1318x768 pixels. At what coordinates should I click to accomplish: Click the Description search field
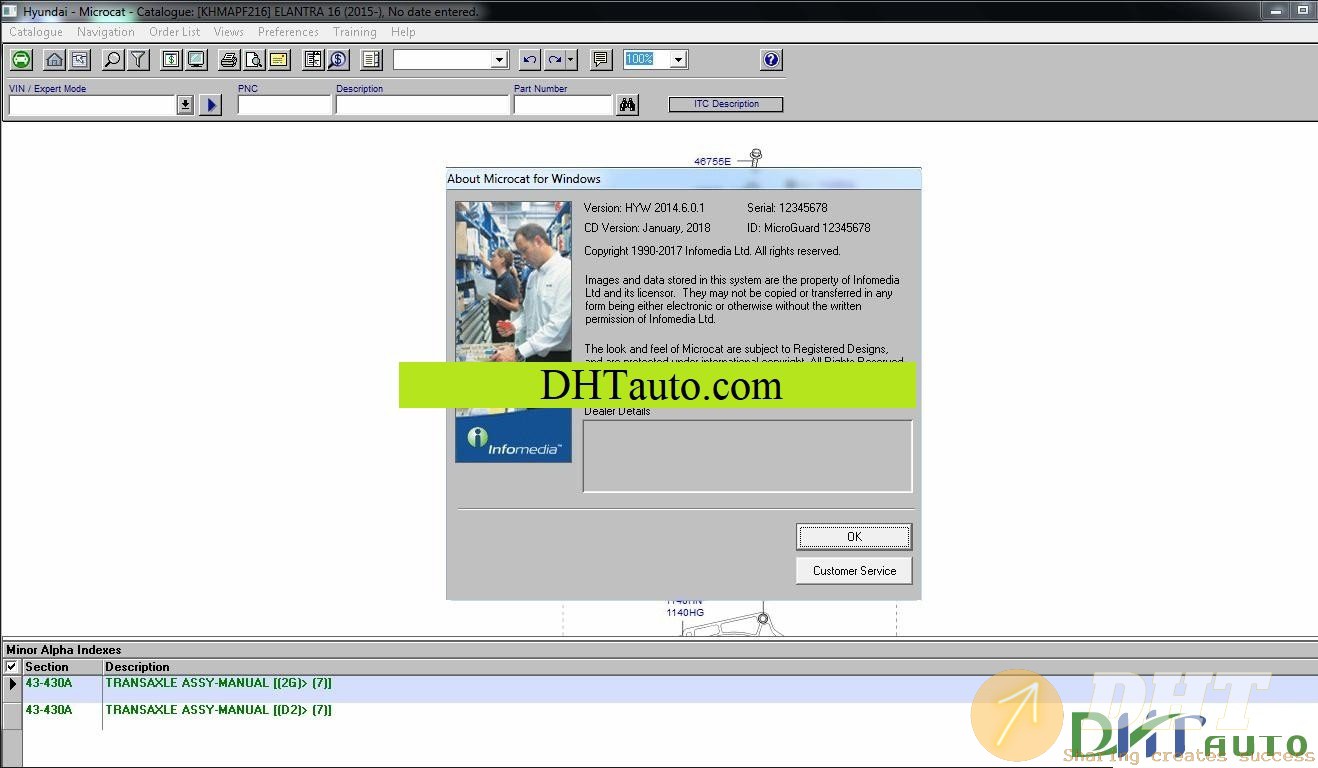pos(423,105)
